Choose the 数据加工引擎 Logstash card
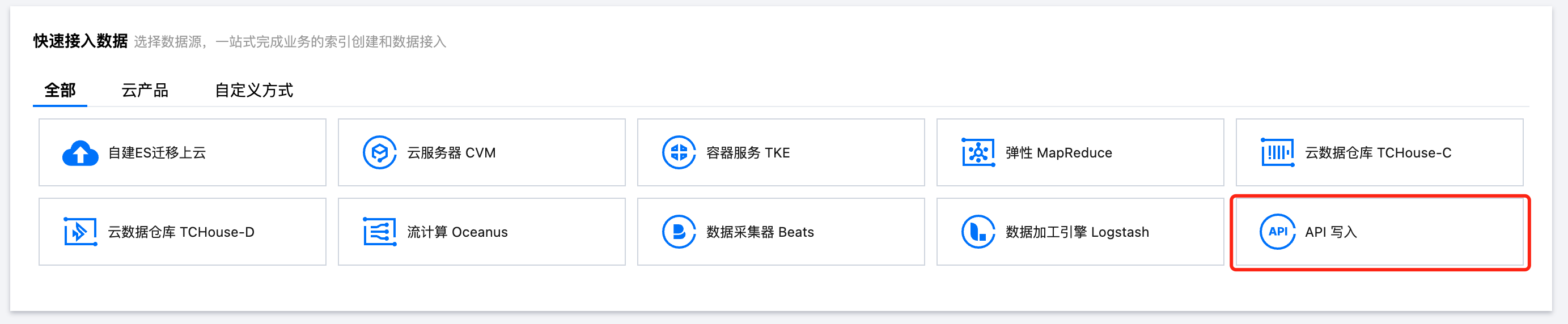The image size is (1568, 324). coord(1080,232)
